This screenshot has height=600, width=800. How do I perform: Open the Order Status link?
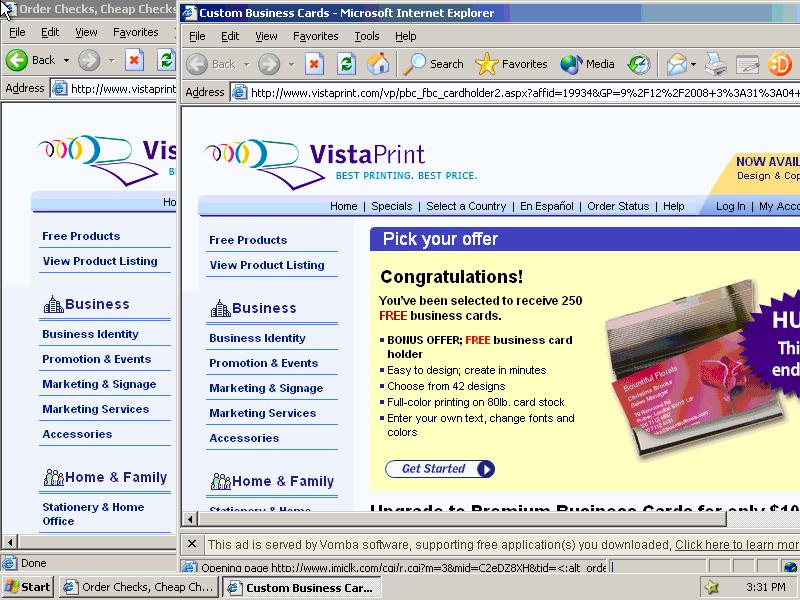pos(618,206)
